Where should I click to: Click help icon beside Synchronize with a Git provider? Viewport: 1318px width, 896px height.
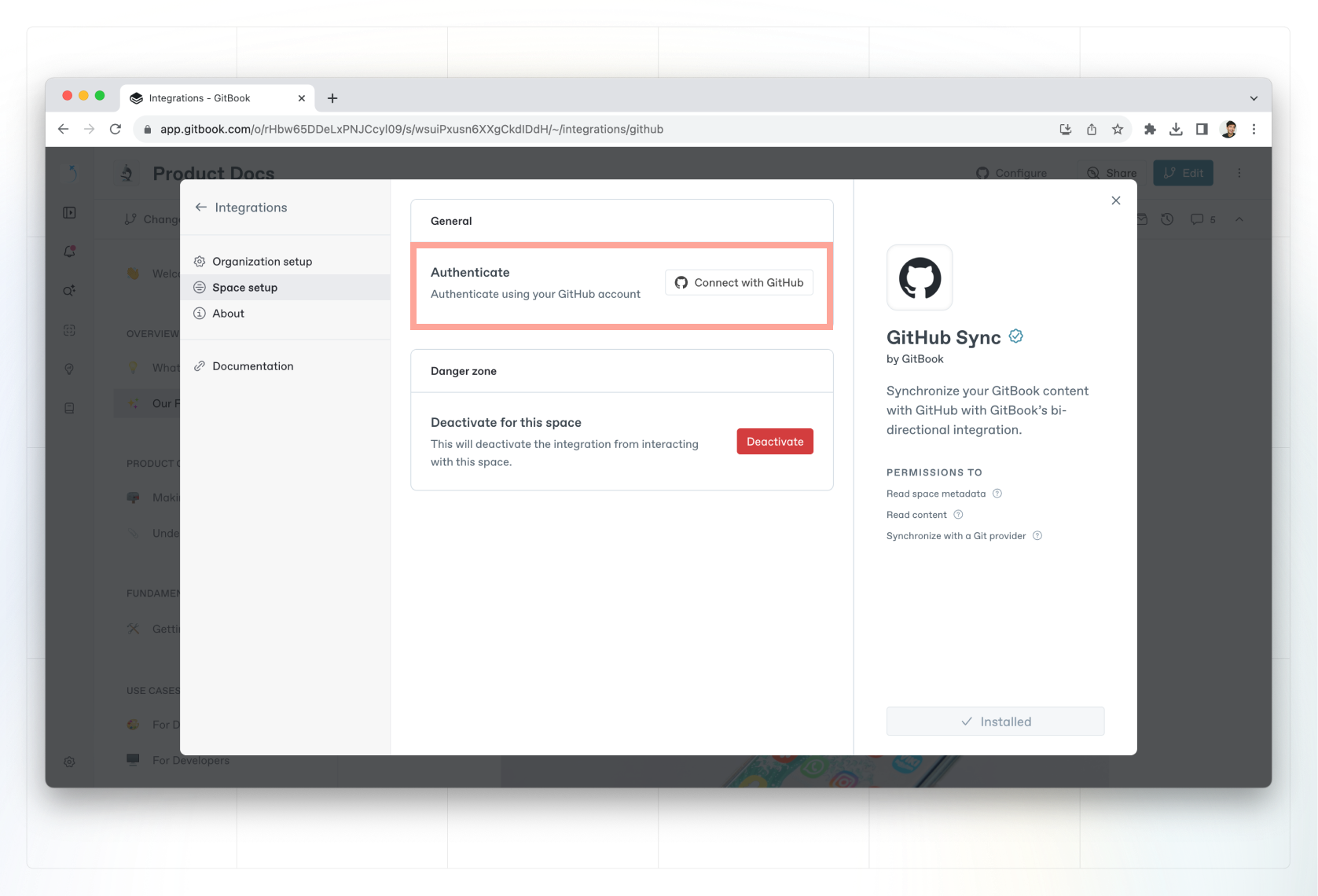click(x=1037, y=536)
